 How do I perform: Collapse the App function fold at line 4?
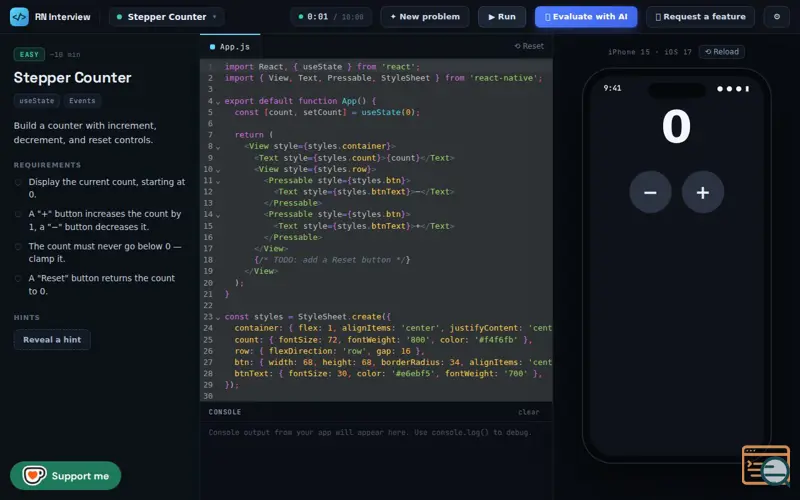pos(218,102)
